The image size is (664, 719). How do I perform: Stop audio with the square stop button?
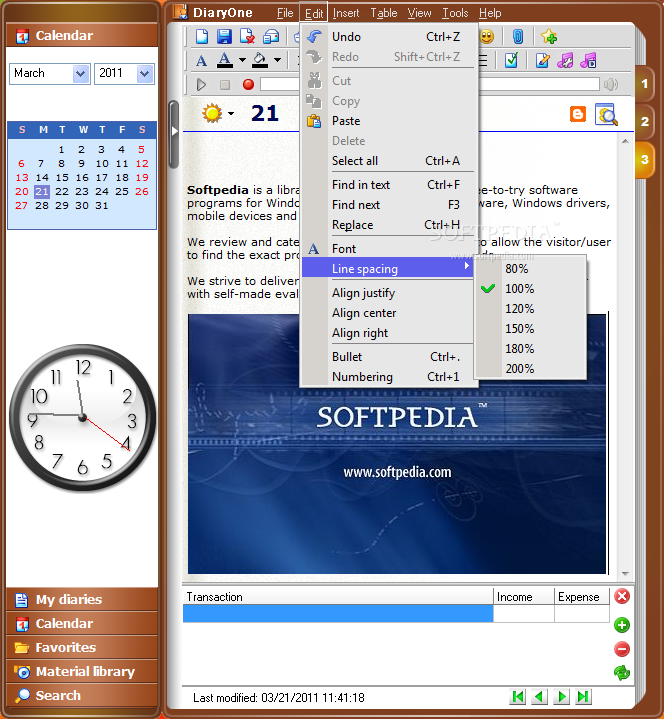click(x=225, y=84)
